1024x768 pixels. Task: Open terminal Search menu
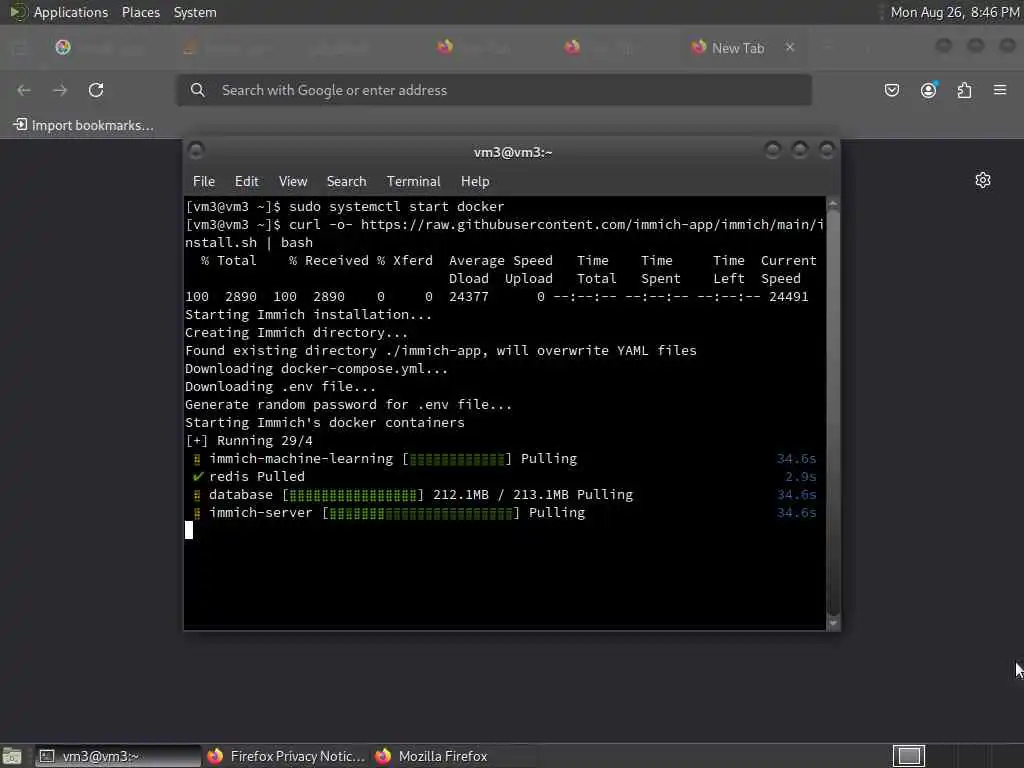pyautogui.click(x=346, y=181)
